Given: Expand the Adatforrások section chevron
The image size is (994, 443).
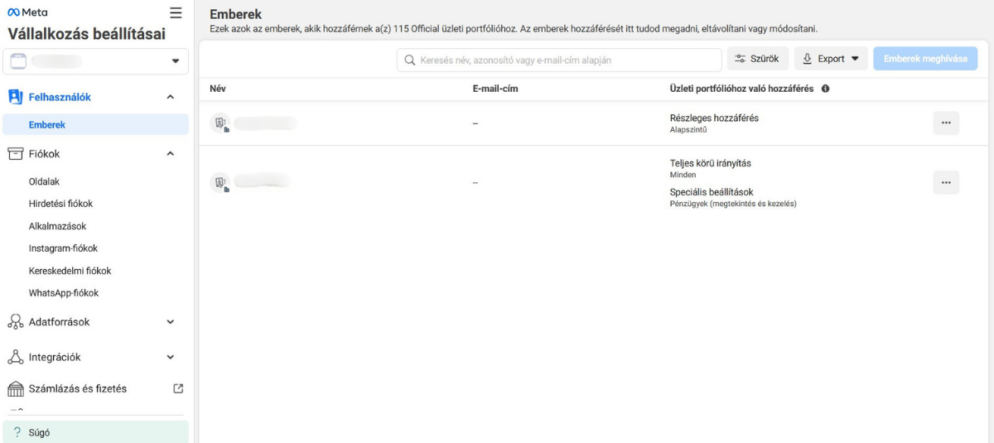Looking at the screenshot, I should (170, 322).
